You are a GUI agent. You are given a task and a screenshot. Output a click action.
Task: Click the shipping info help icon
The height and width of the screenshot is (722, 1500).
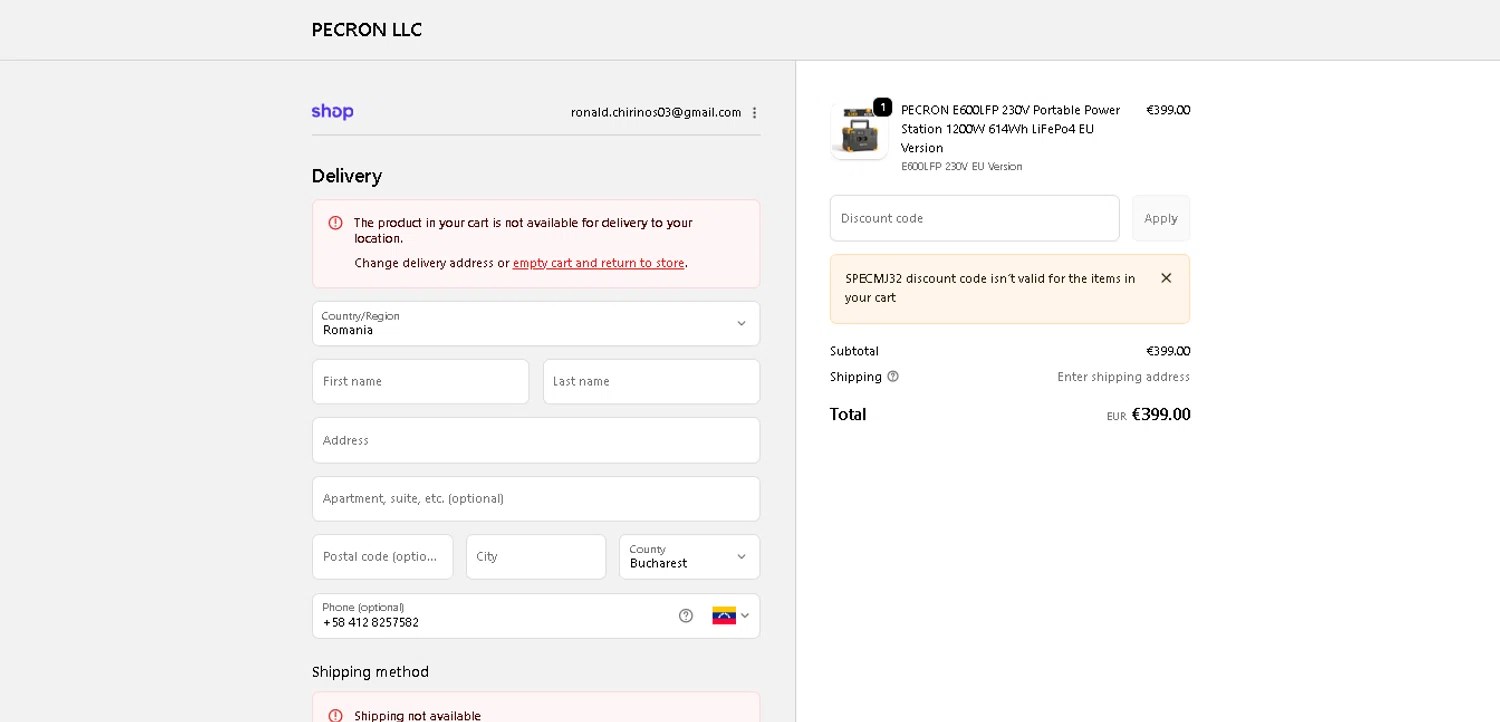[893, 377]
